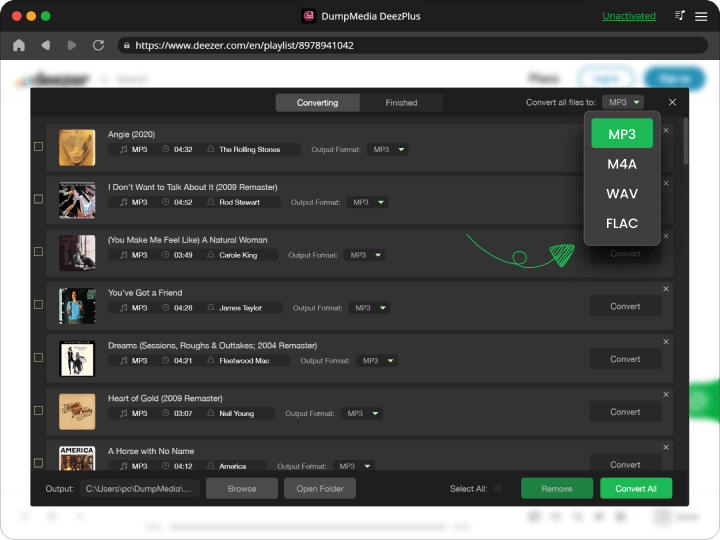Close the converting panel with X
This screenshot has width=720, height=540.
(x=672, y=102)
